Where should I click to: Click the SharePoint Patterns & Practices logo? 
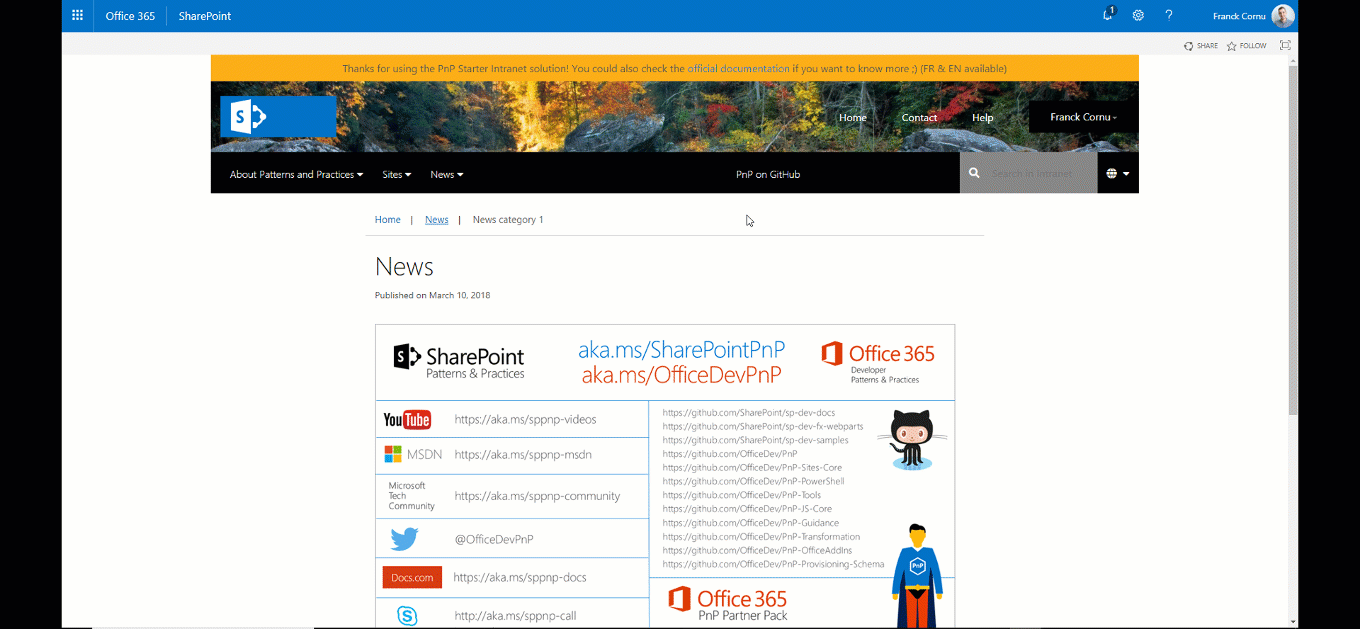[x=459, y=362]
